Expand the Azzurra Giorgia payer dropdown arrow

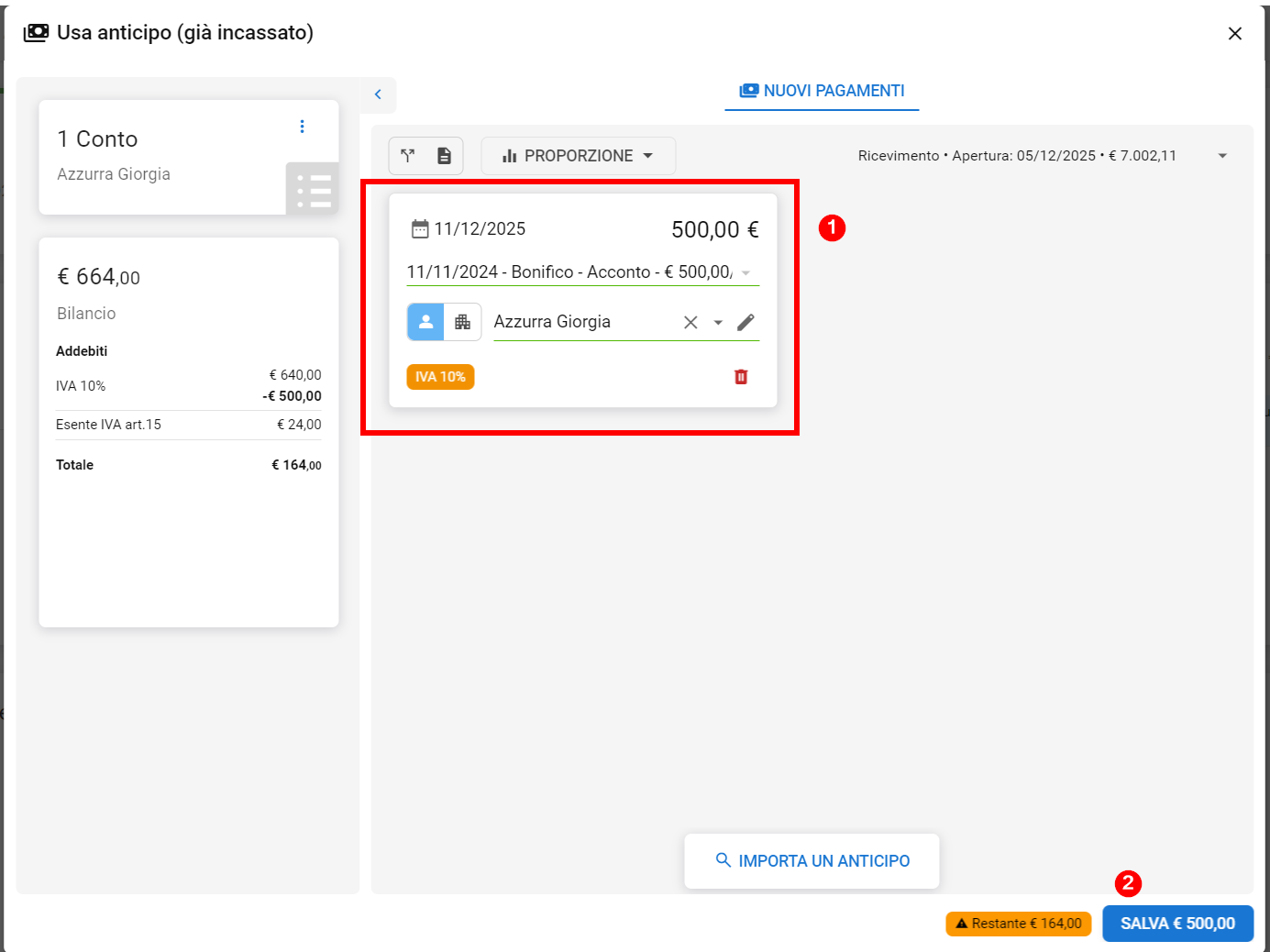click(718, 322)
